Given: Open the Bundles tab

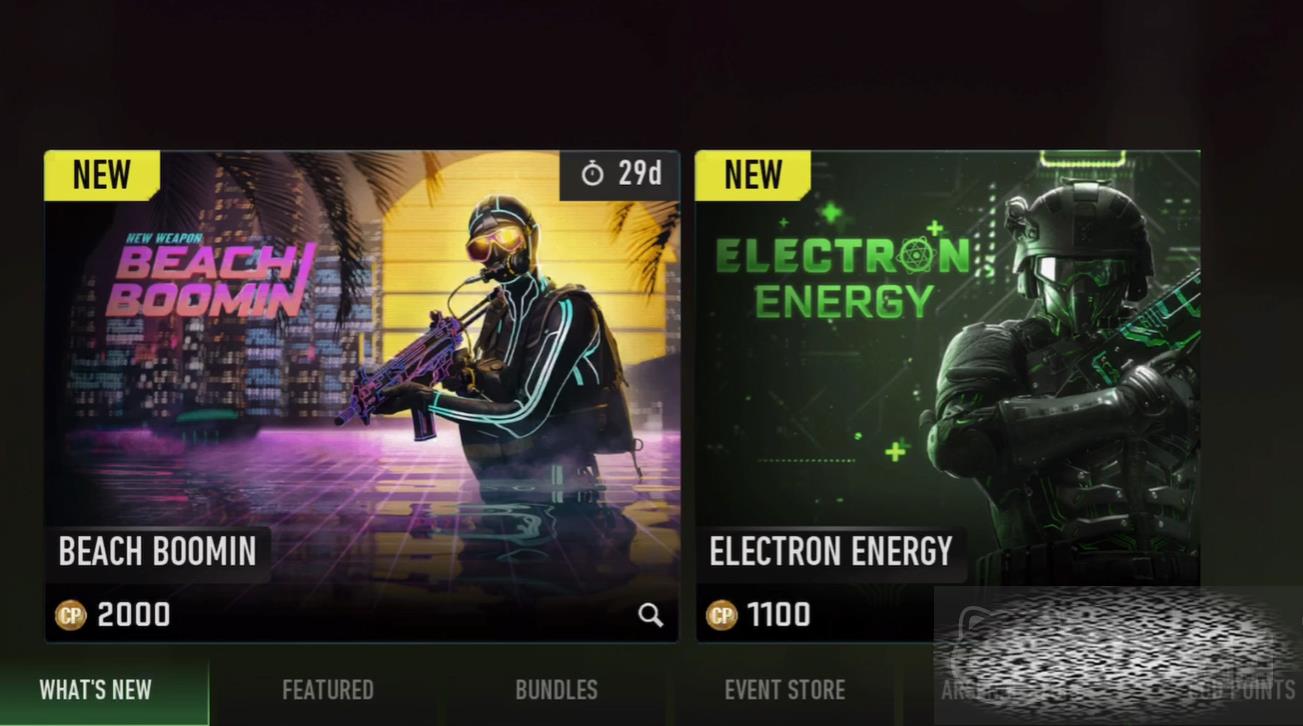Looking at the screenshot, I should coord(556,690).
